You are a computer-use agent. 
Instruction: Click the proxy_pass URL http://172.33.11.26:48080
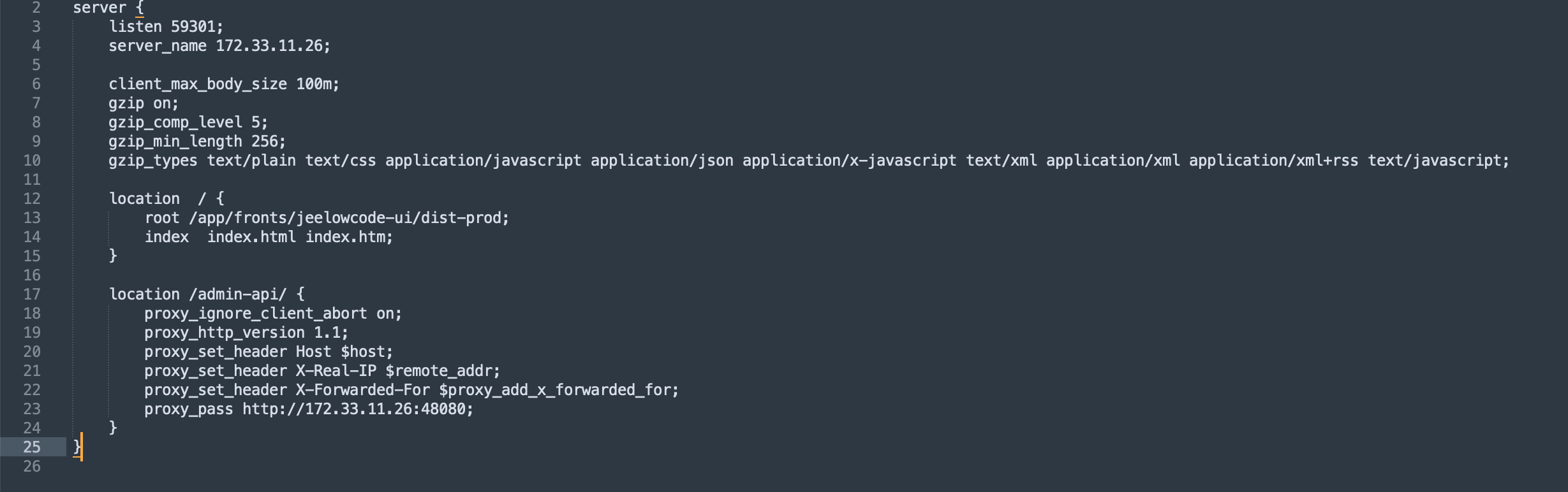coord(356,409)
